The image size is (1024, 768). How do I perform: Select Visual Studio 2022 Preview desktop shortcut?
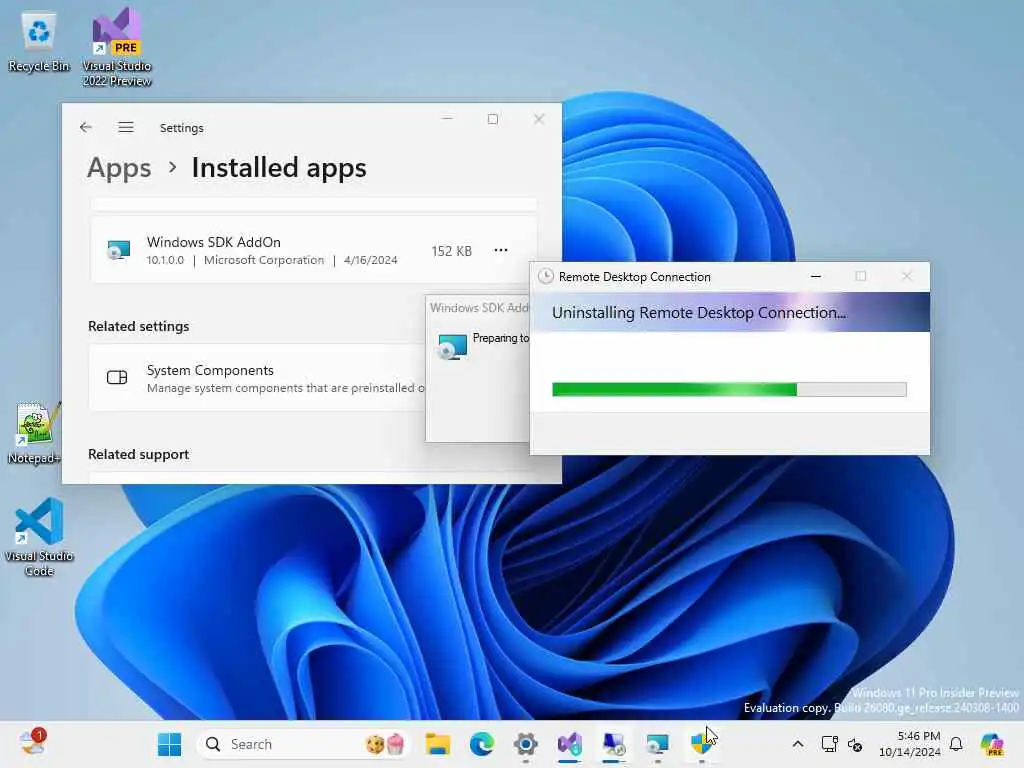117,48
